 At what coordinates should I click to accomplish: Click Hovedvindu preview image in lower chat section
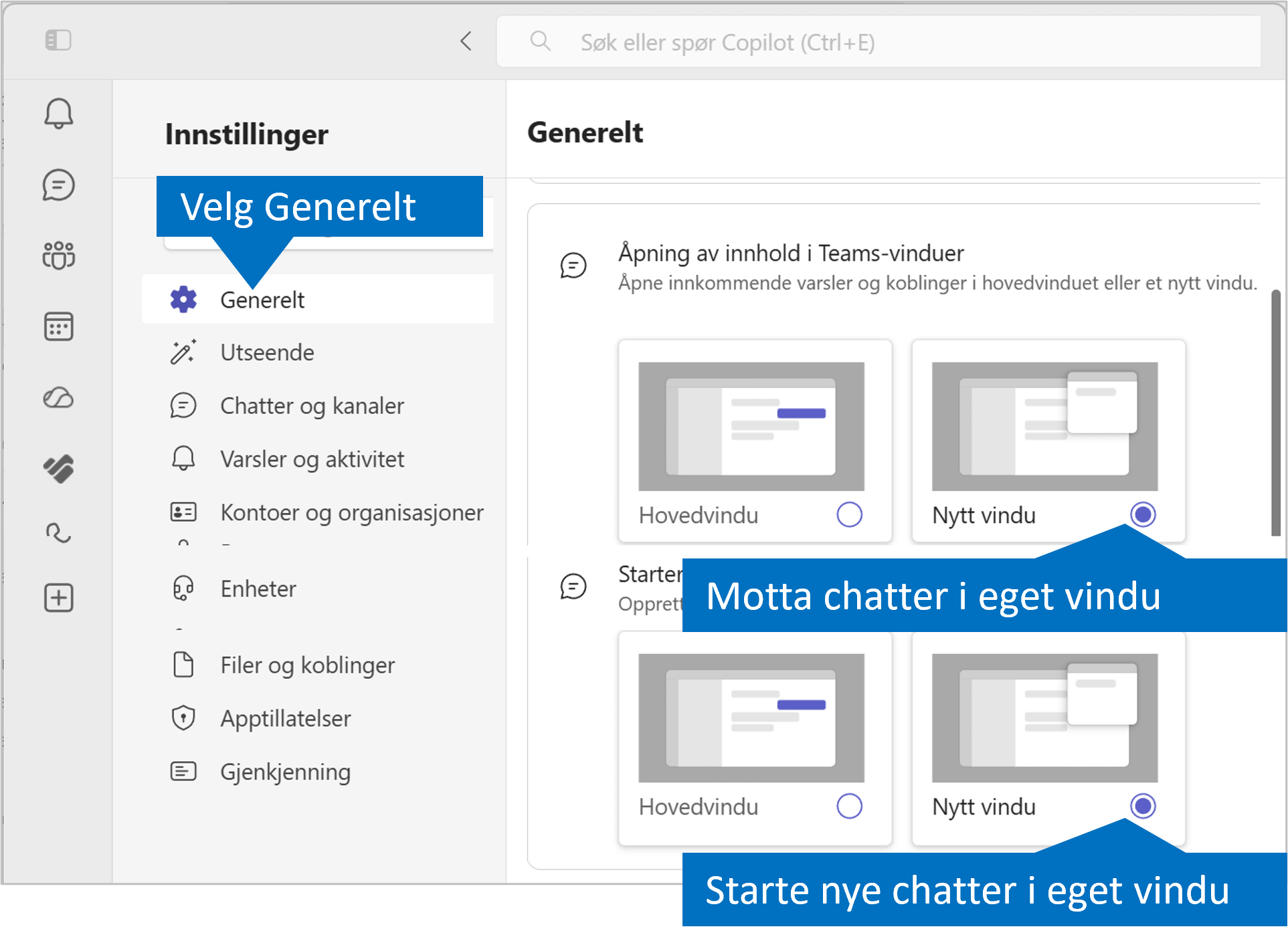coord(751,718)
